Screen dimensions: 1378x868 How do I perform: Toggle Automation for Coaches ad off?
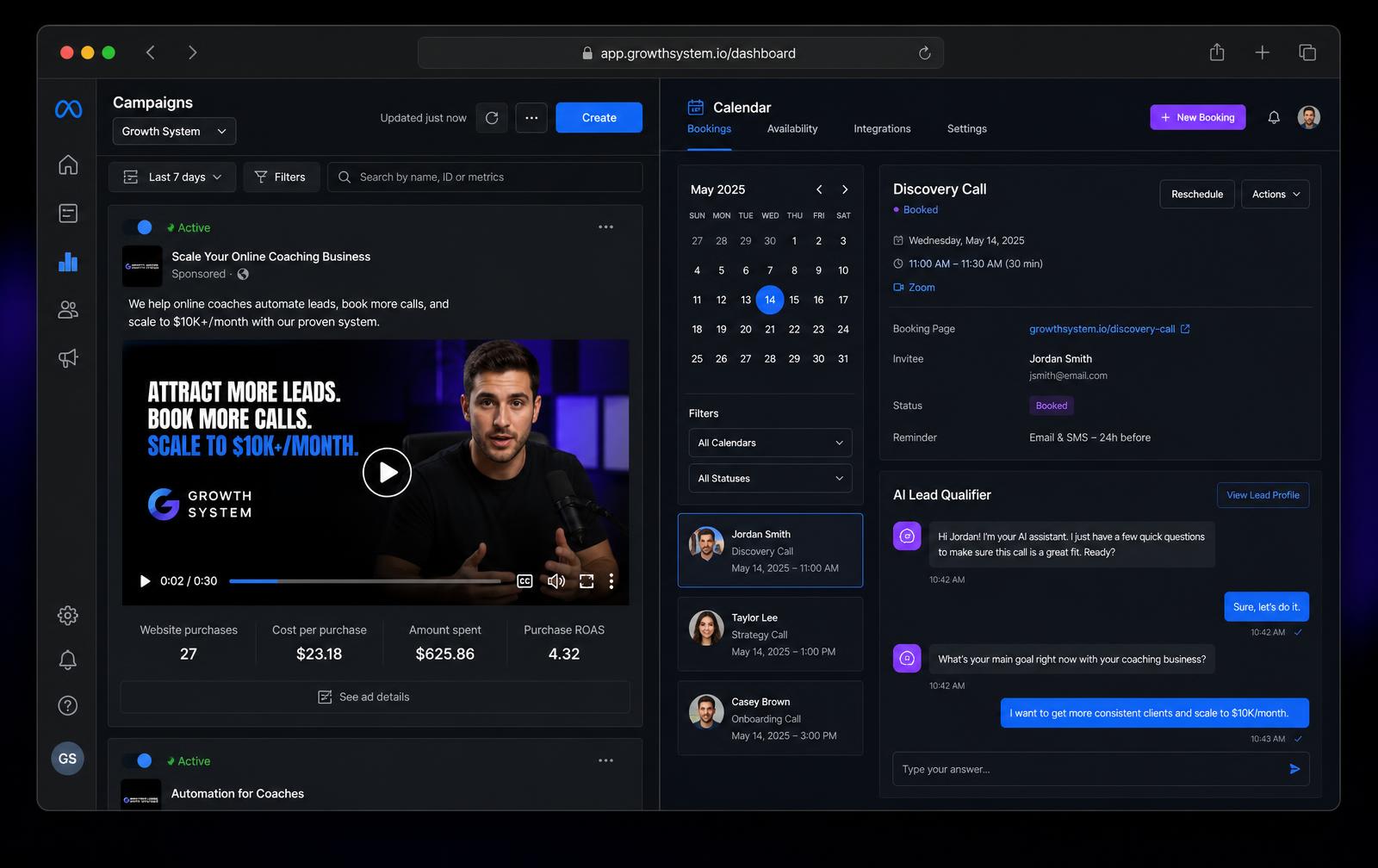tap(137, 760)
